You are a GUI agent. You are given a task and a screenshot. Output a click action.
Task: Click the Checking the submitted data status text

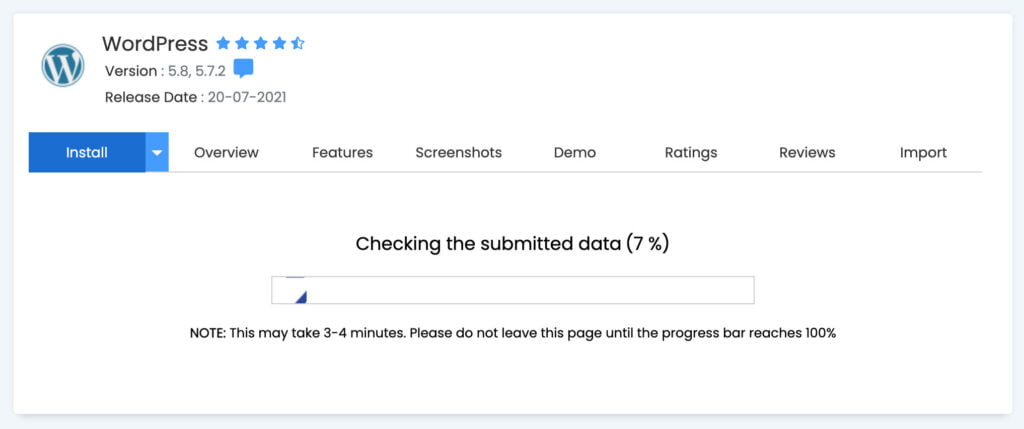(x=513, y=244)
